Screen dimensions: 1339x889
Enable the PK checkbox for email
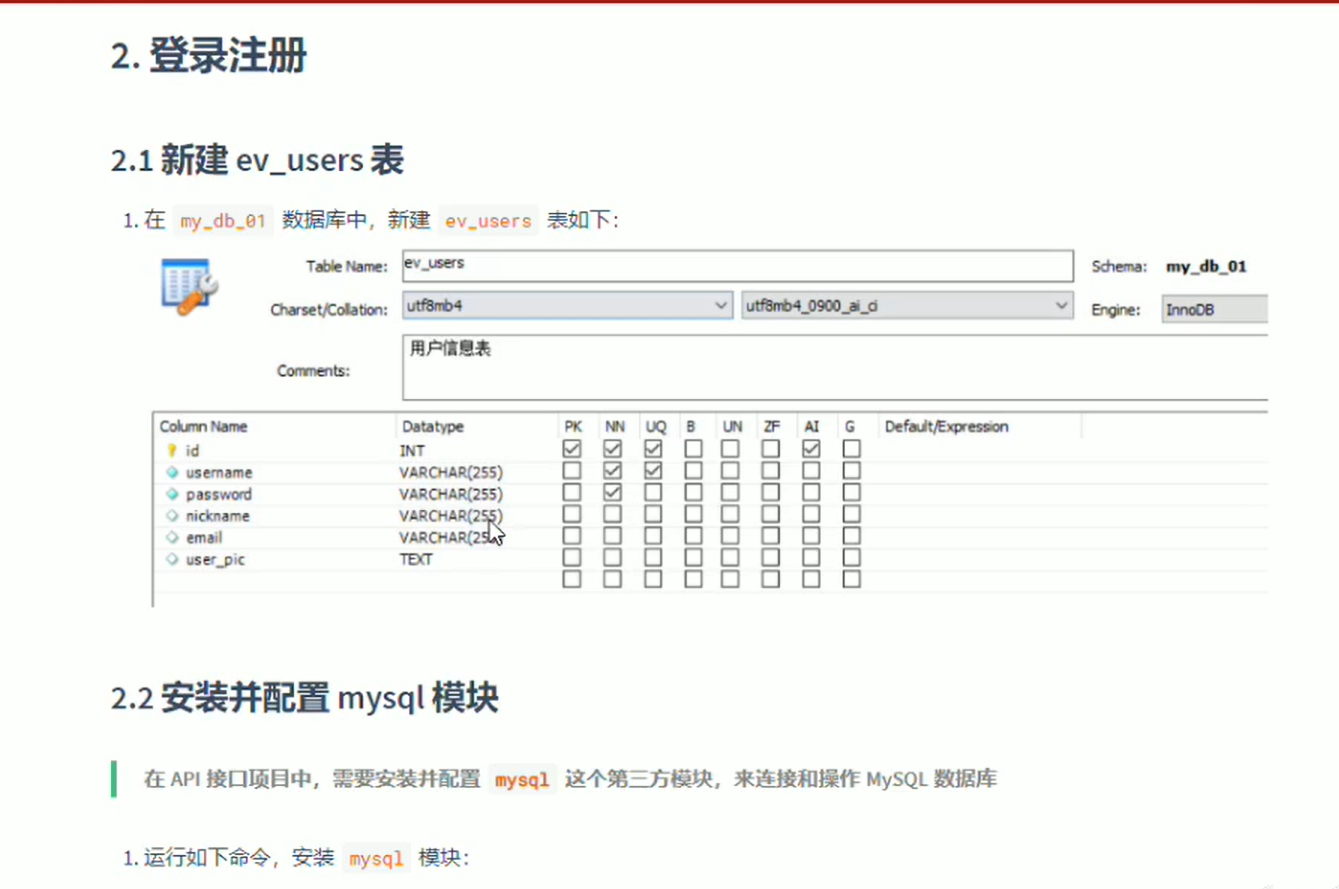pyautogui.click(x=572, y=536)
